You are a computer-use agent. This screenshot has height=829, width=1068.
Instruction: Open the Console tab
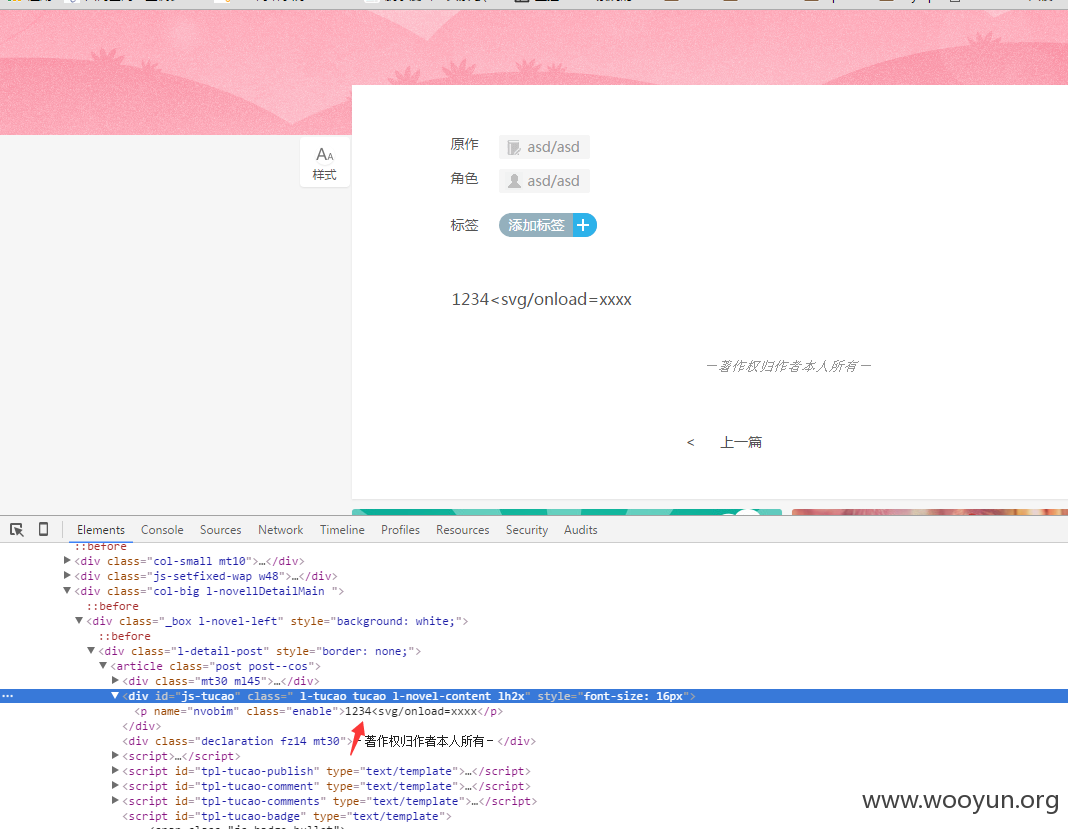coord(162,530)
